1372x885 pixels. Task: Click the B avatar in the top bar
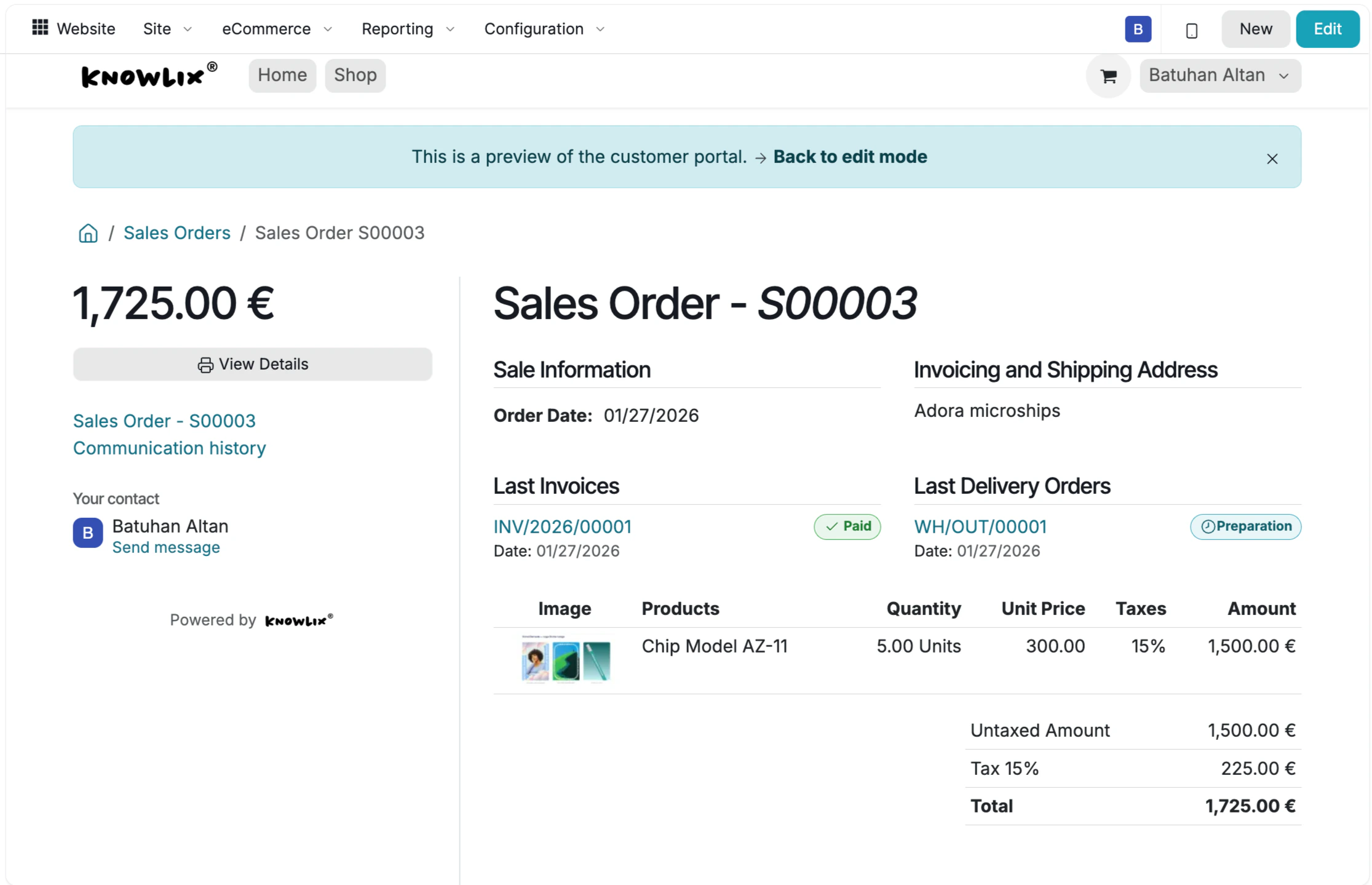point(1138,28)
